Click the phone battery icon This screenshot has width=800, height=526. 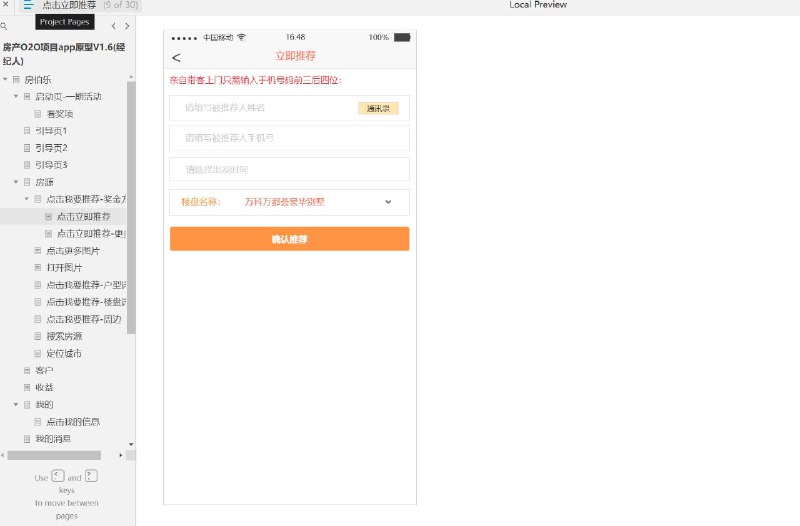tap(402, 37)
